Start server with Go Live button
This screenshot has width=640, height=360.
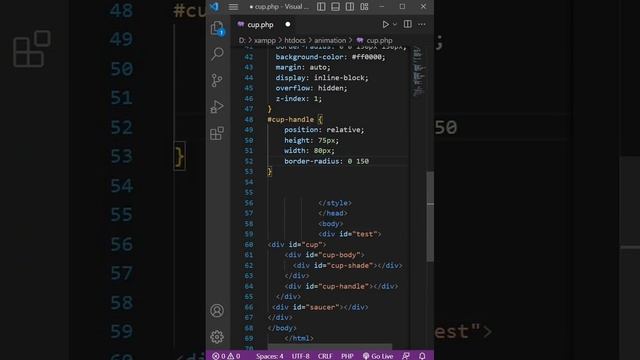(x=378, y=356)
